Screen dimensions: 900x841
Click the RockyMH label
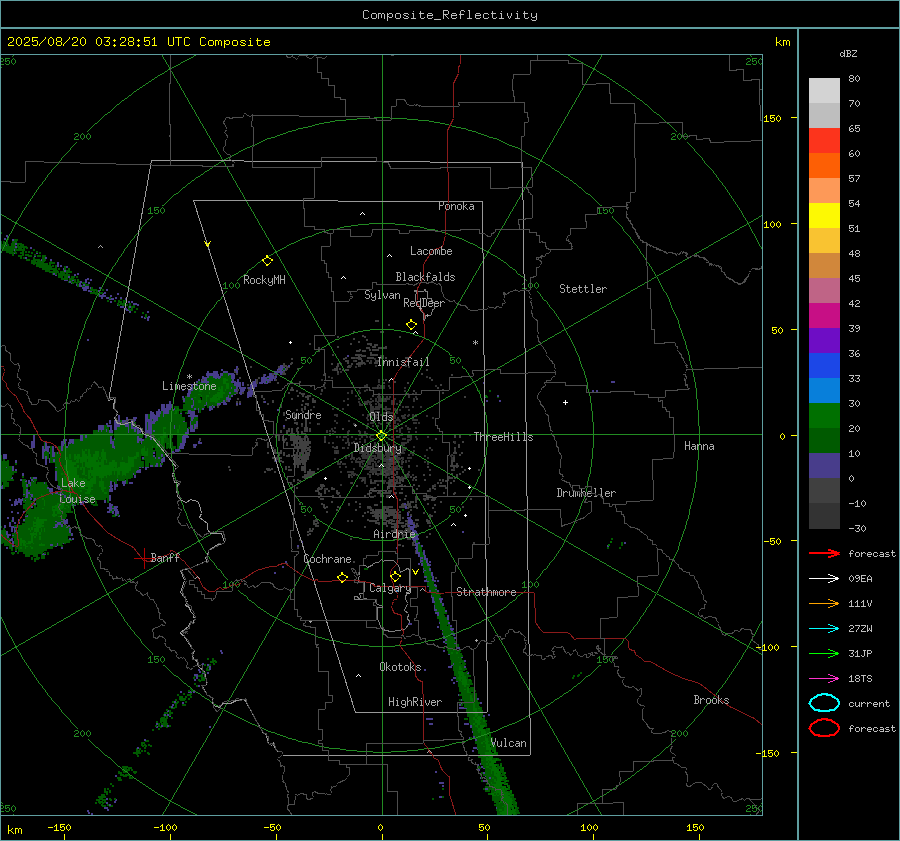pos(264,280)
